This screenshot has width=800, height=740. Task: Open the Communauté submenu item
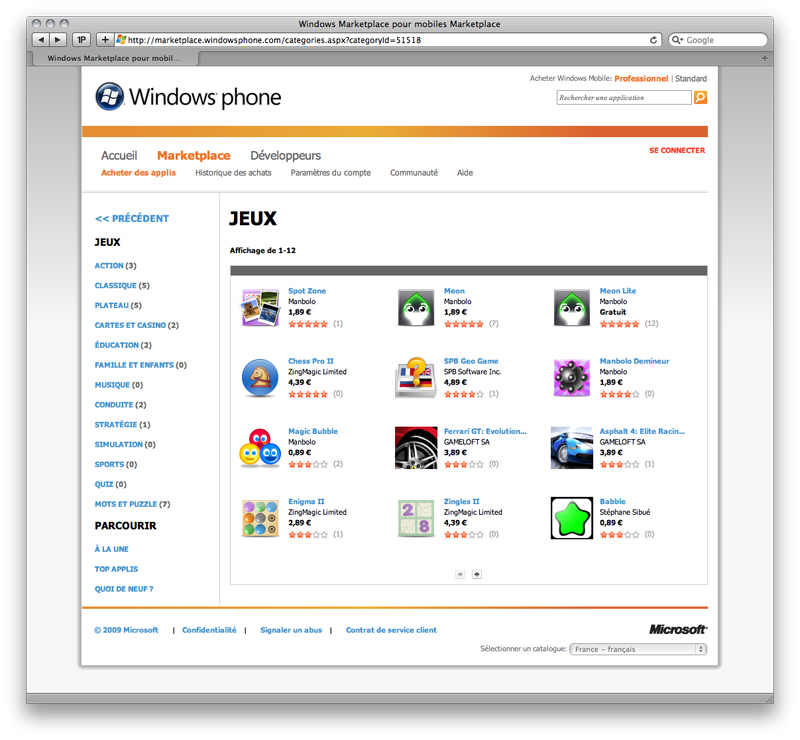pos(414,173)
